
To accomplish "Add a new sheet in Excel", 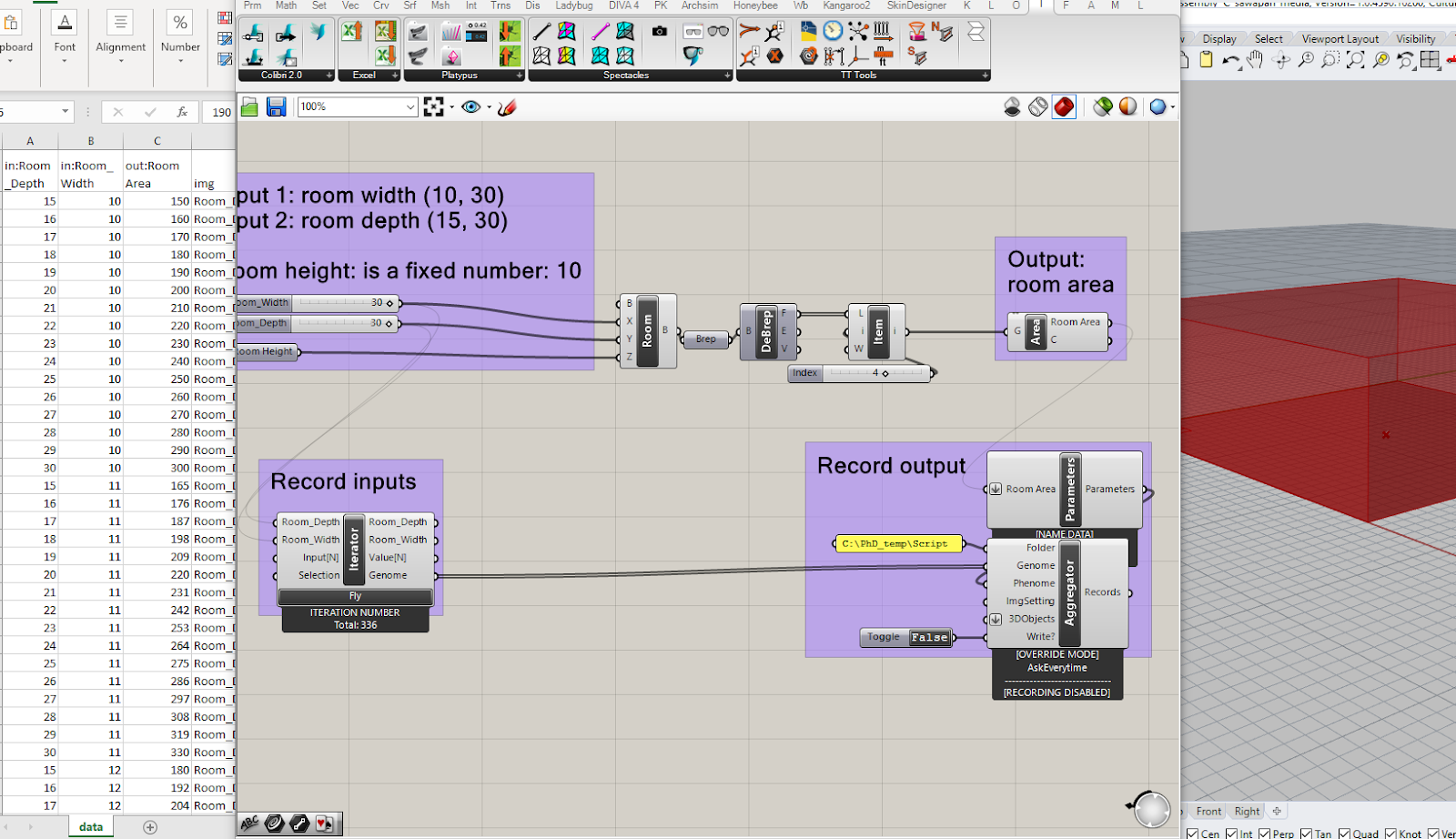I will pyautogui.click(x=150, y=827).
